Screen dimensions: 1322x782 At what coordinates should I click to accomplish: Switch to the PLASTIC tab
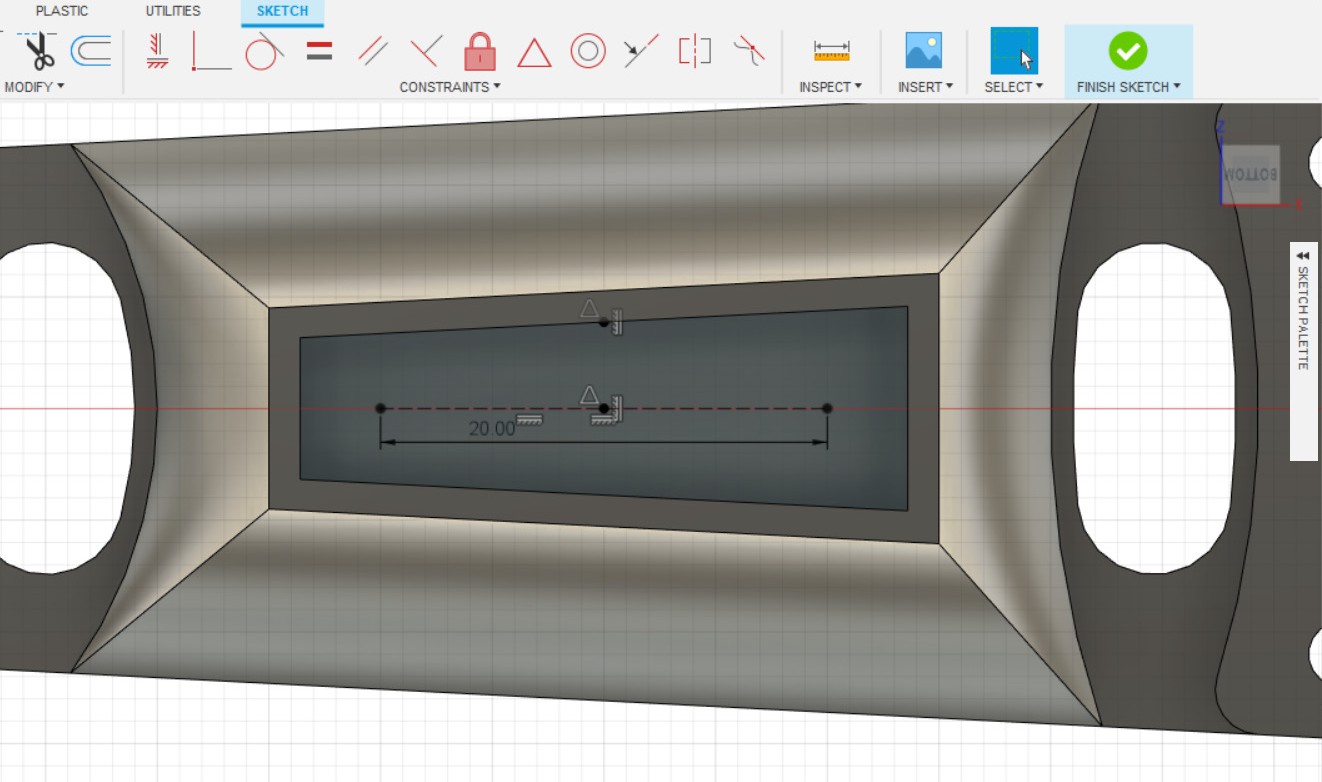click(62, 11)
